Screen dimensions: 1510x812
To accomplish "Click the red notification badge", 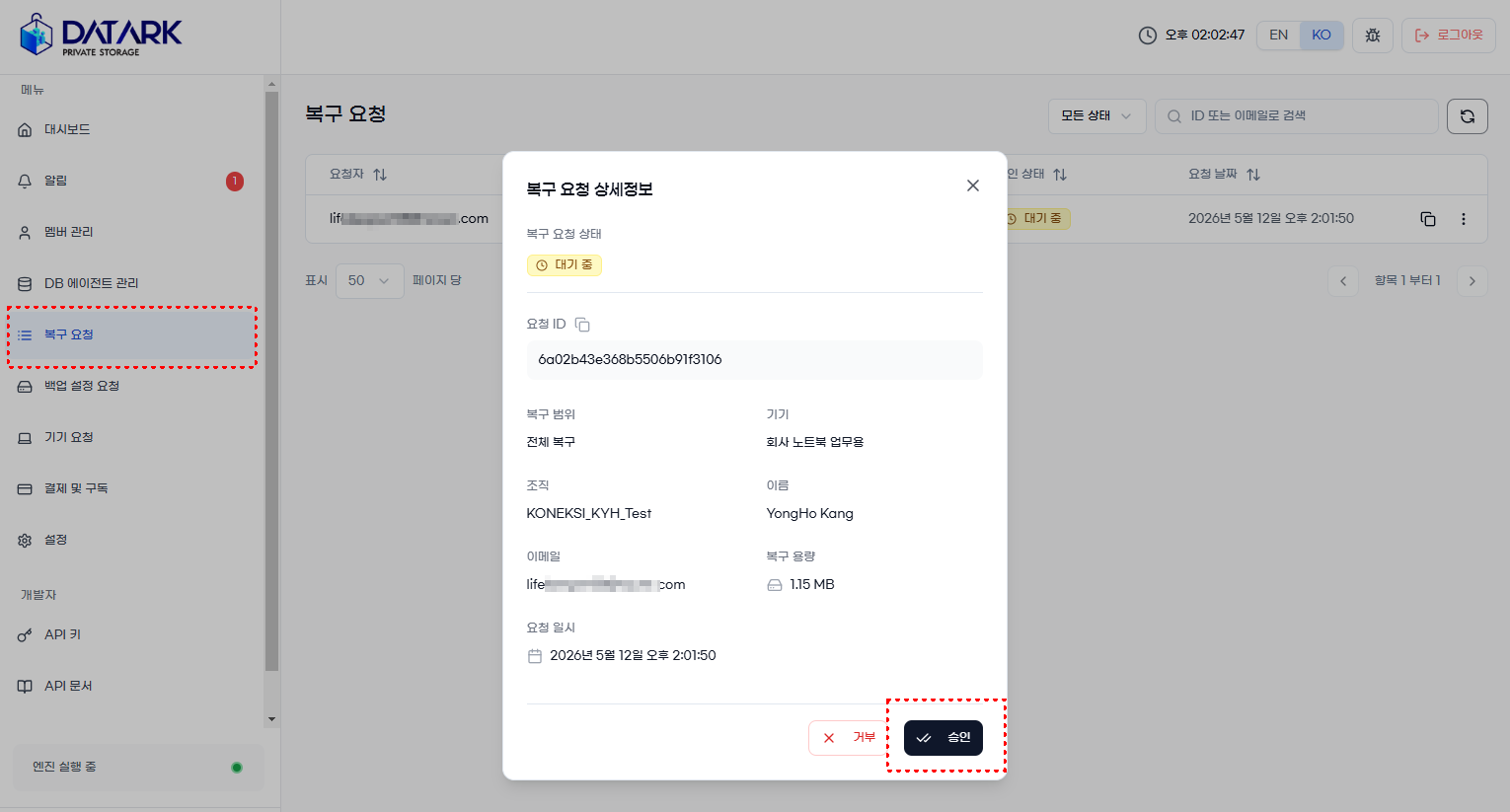I will 234,181.
